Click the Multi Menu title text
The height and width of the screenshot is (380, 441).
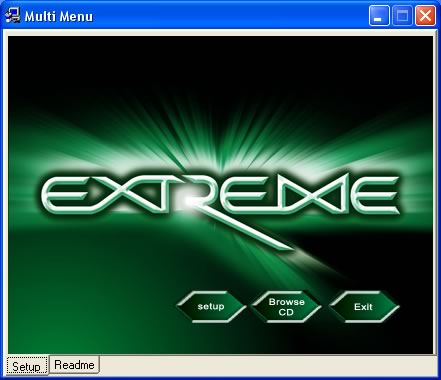coord(59,16)
